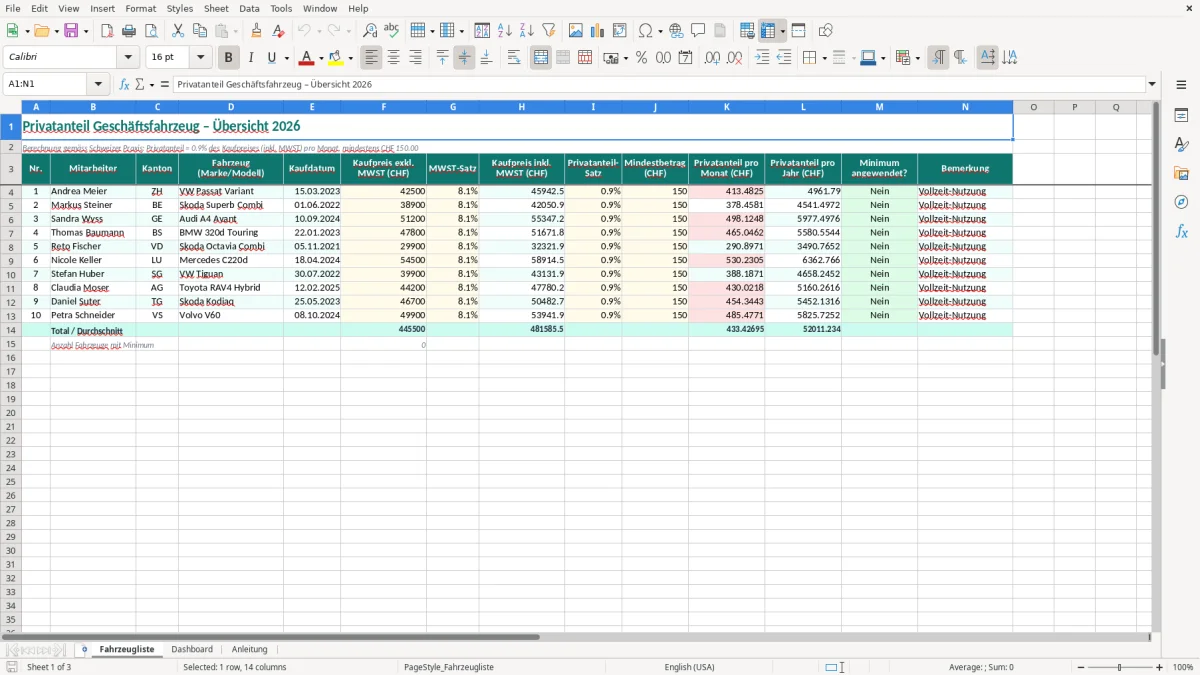
Task: Click the Draw Functions shapes icon
Action: pyautogui.click(x=825, y=31)
